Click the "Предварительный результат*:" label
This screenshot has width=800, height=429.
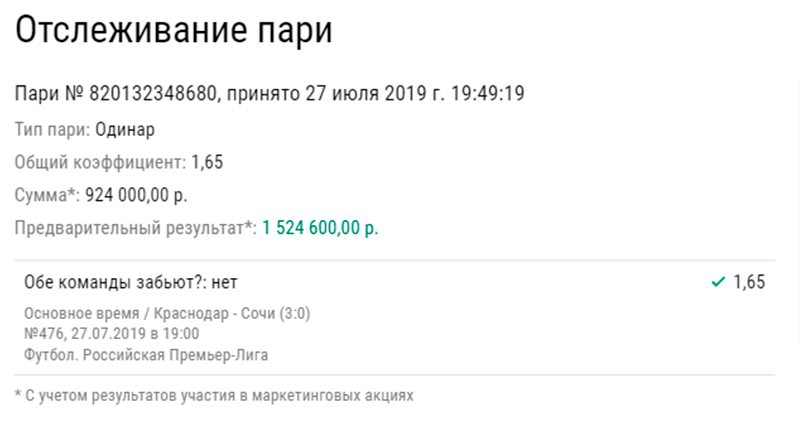click(136, 228)
